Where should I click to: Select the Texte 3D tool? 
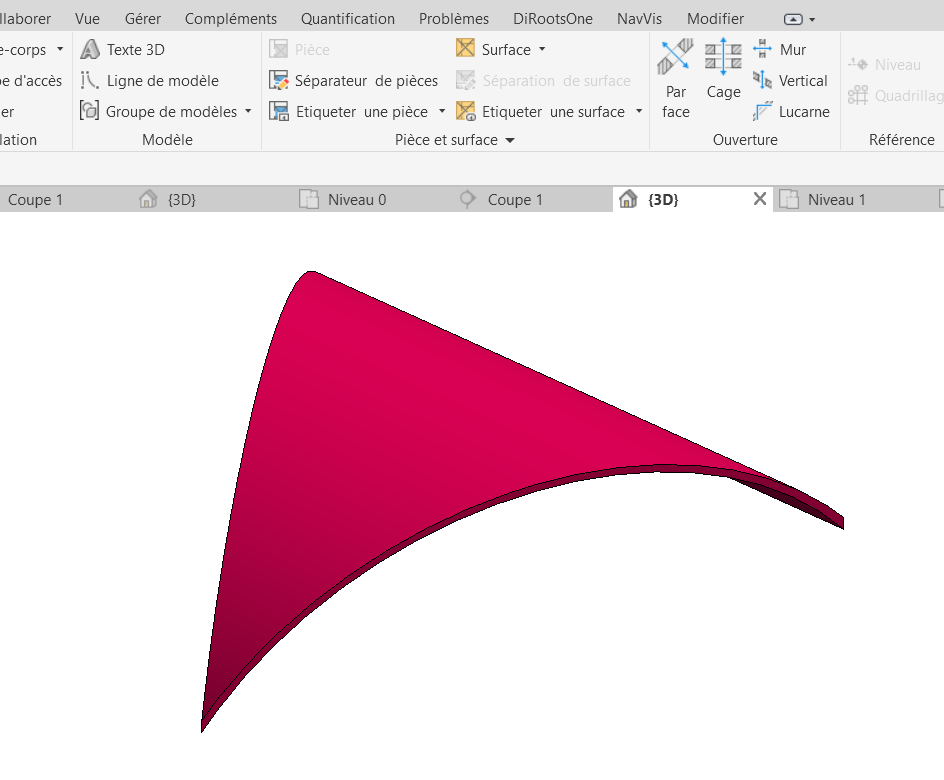pyautogui.click(x=123, y=49)
